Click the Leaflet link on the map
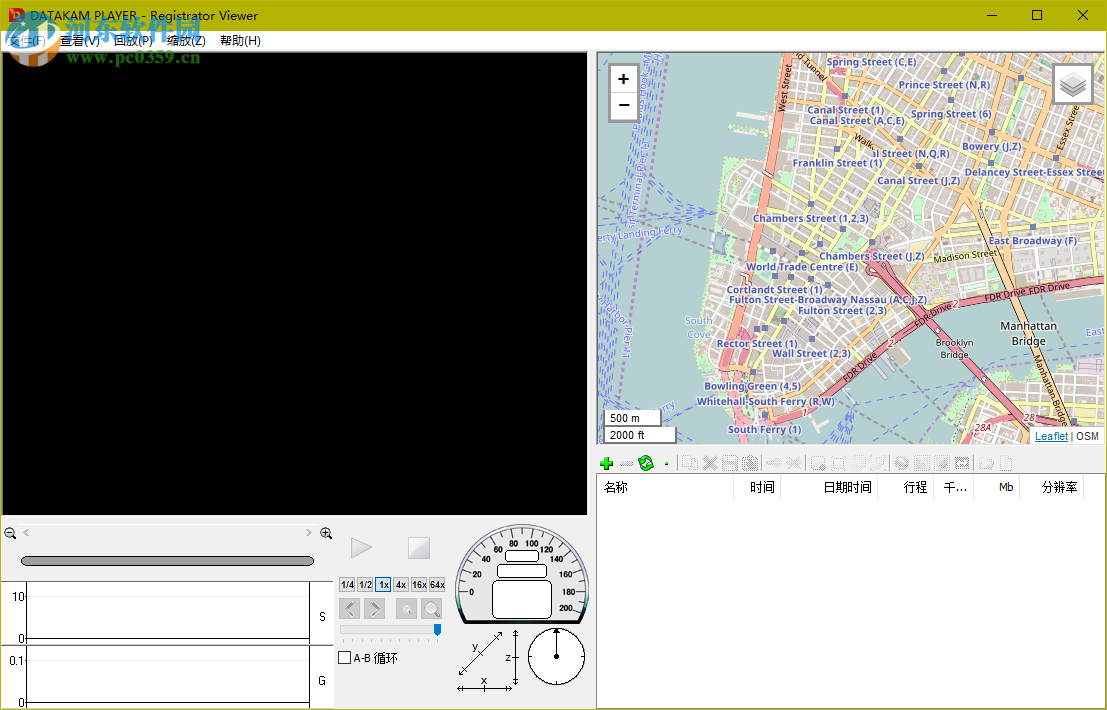The height and width of the screenshot is (710, 1107). click(1051, 436)
